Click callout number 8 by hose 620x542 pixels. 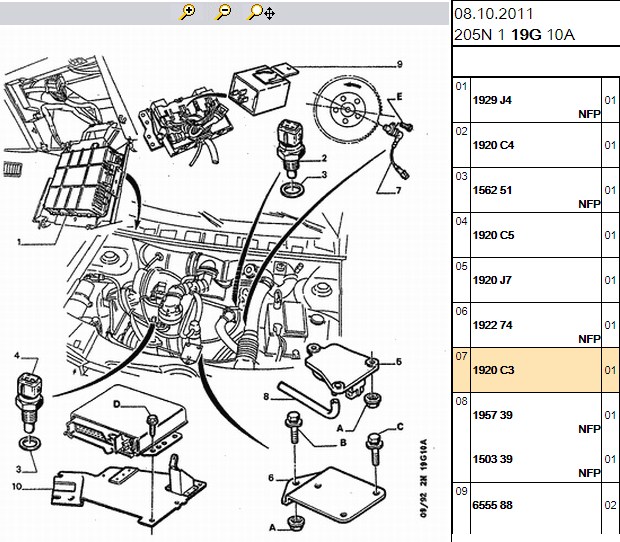pyautogui.click(x=266, y=397)
